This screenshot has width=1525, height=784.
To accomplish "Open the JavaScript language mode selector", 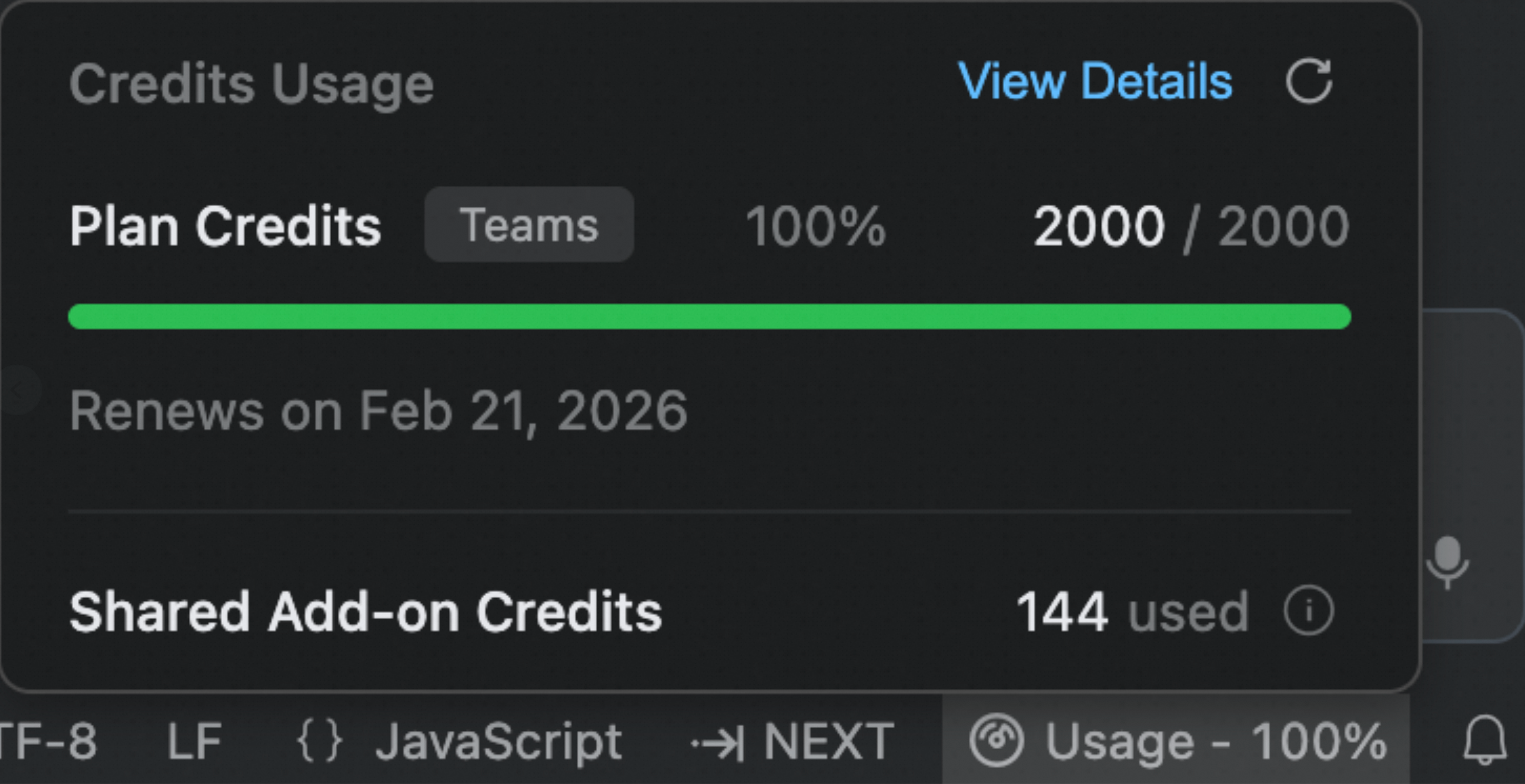I will click(498, 741).
